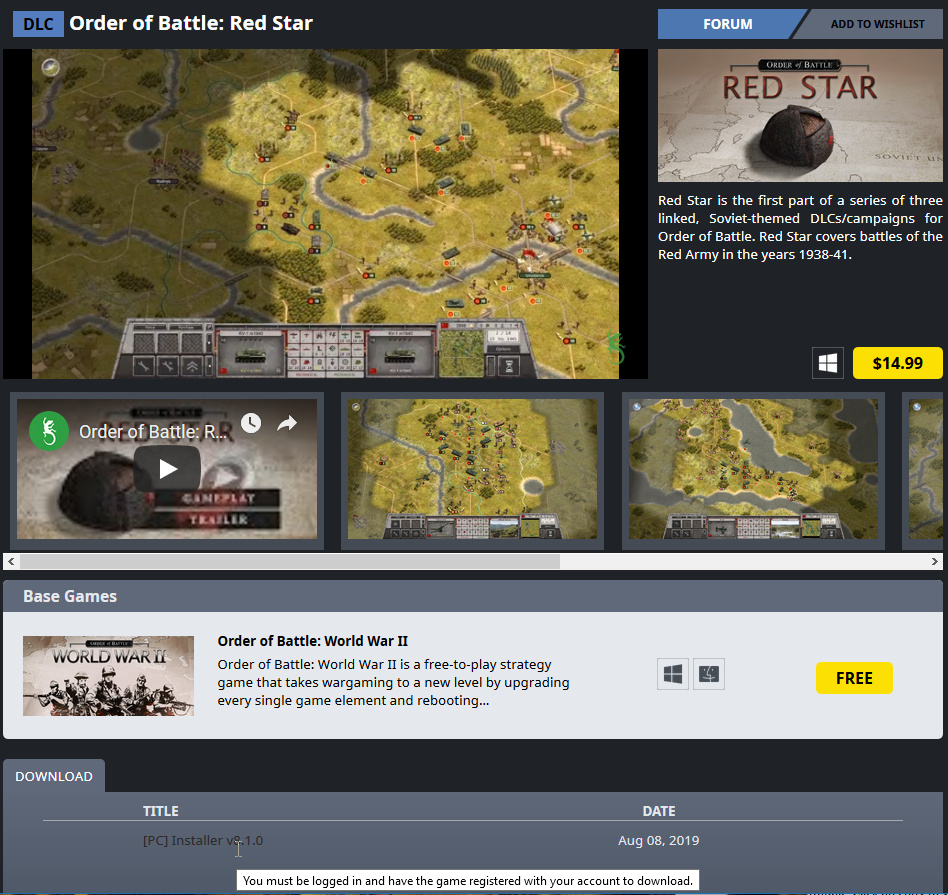Select the second map screenshot thumbnail
Image resolution: width=948 pixels, height=895 pixels.
pos(472,470)
